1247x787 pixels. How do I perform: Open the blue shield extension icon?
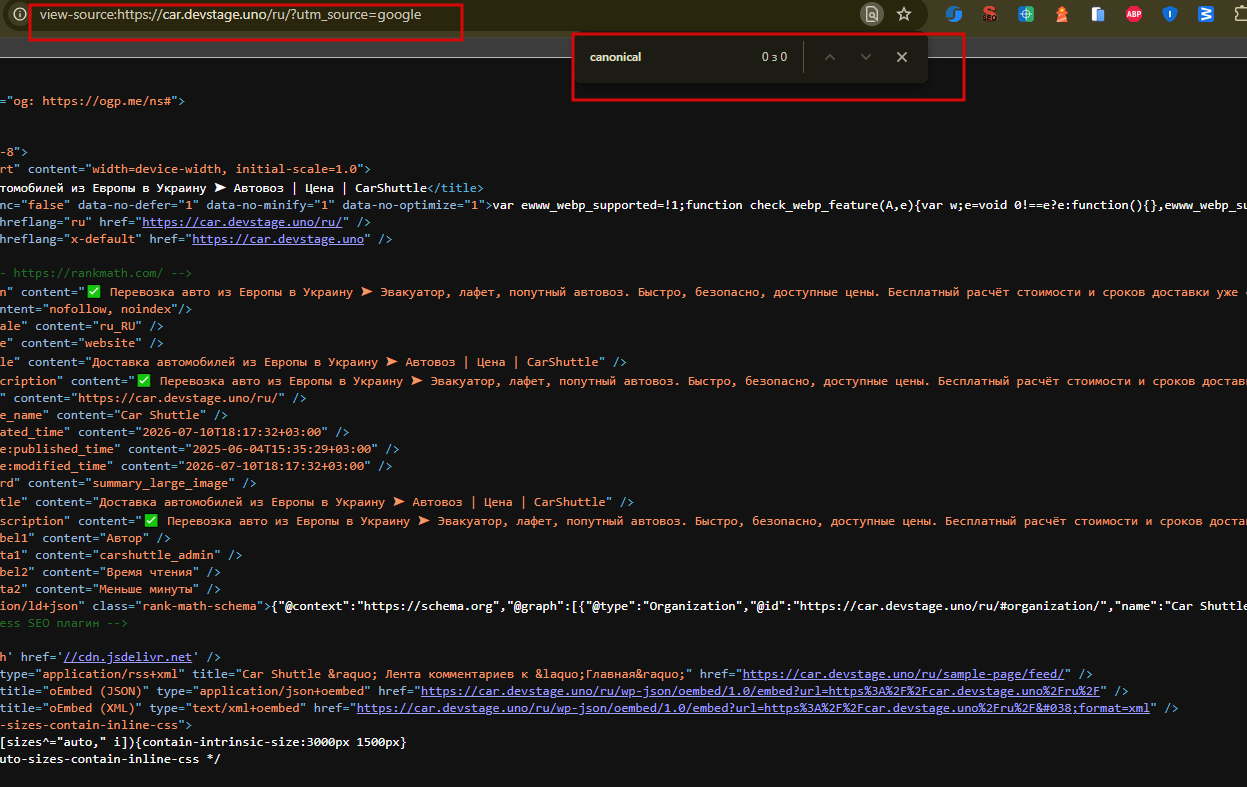pos(1170,14)
